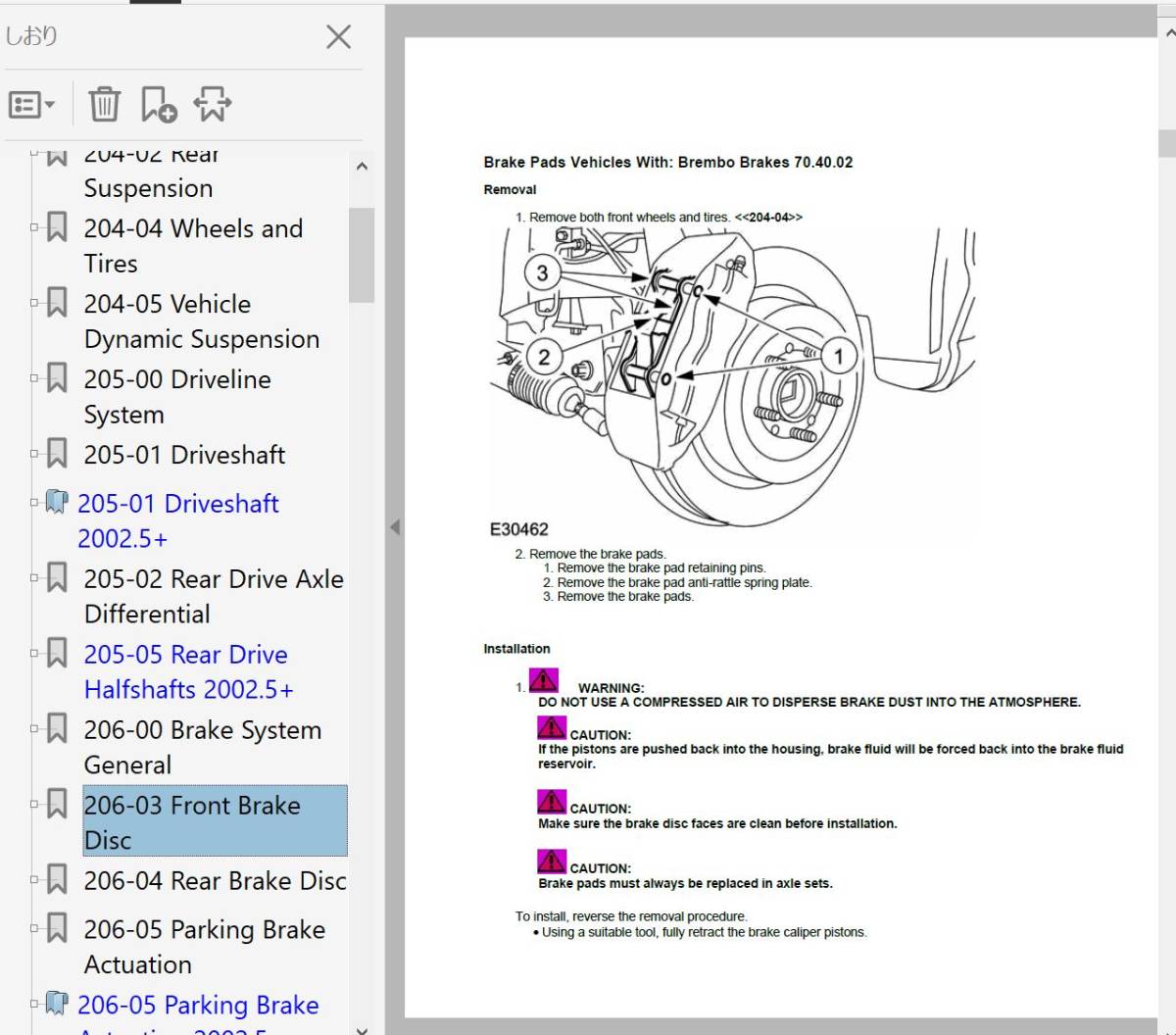
Task: Click the bookmarks panel scrollbar thumb
Action: [362, 255]
